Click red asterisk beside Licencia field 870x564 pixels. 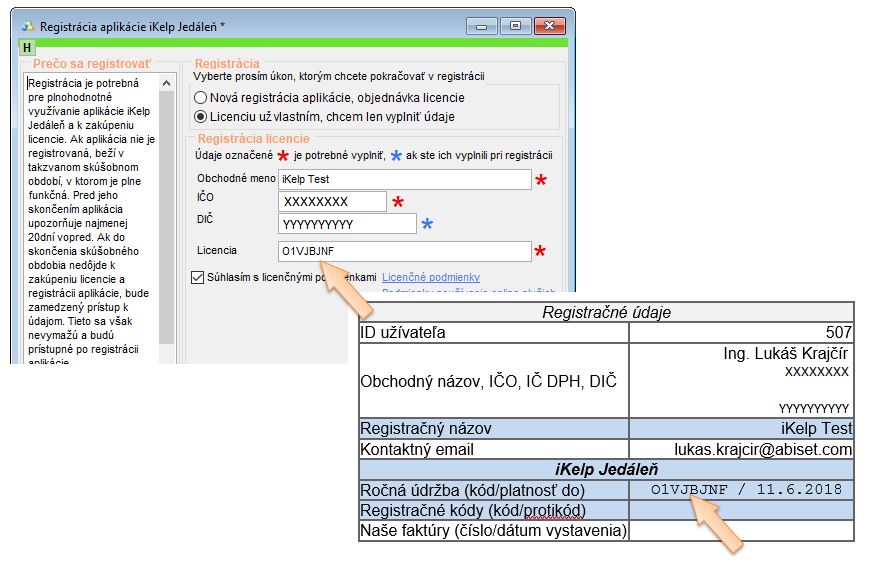[x=541, y=252]
